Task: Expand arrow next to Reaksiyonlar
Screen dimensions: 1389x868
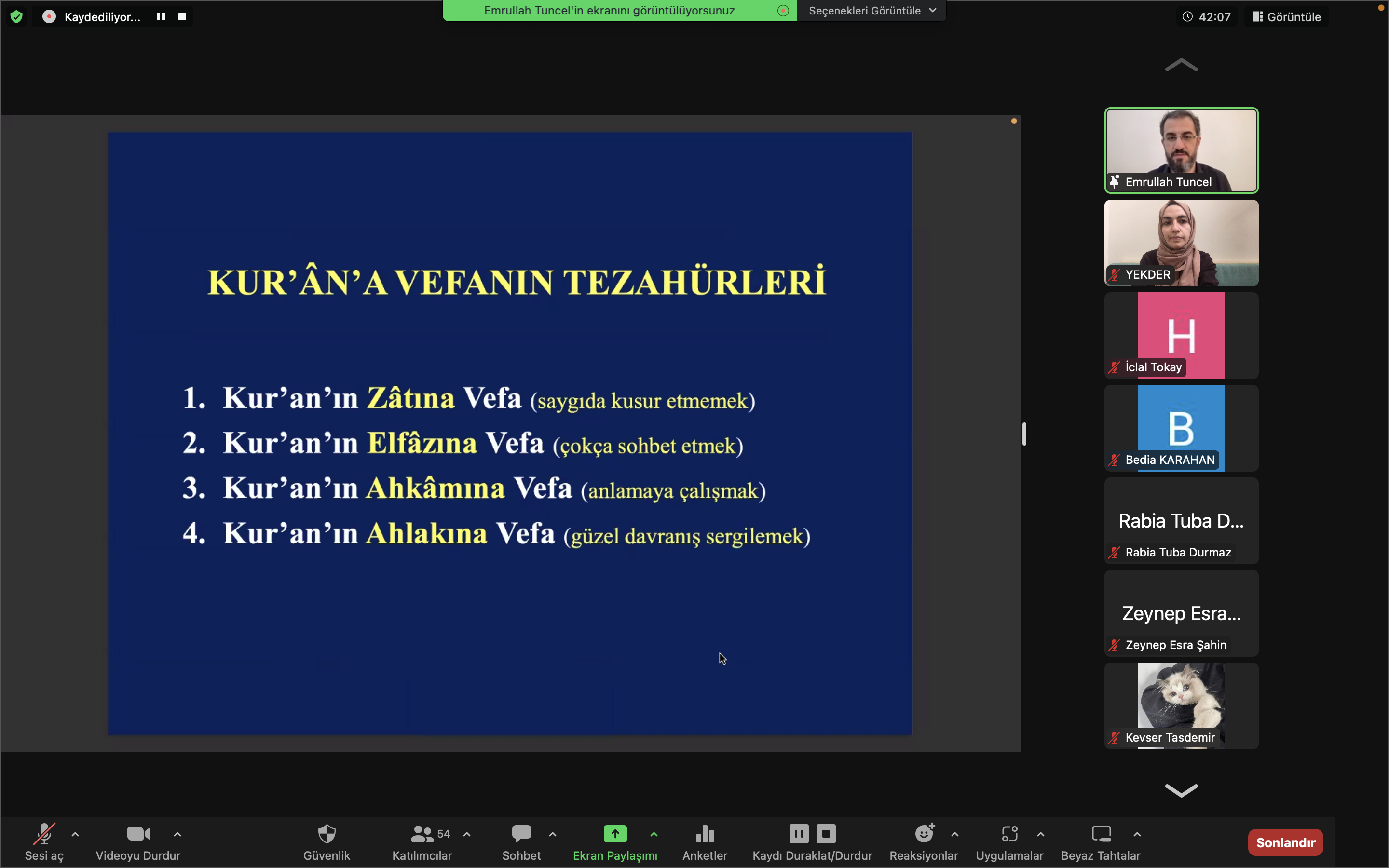Action: coord(955,834)
